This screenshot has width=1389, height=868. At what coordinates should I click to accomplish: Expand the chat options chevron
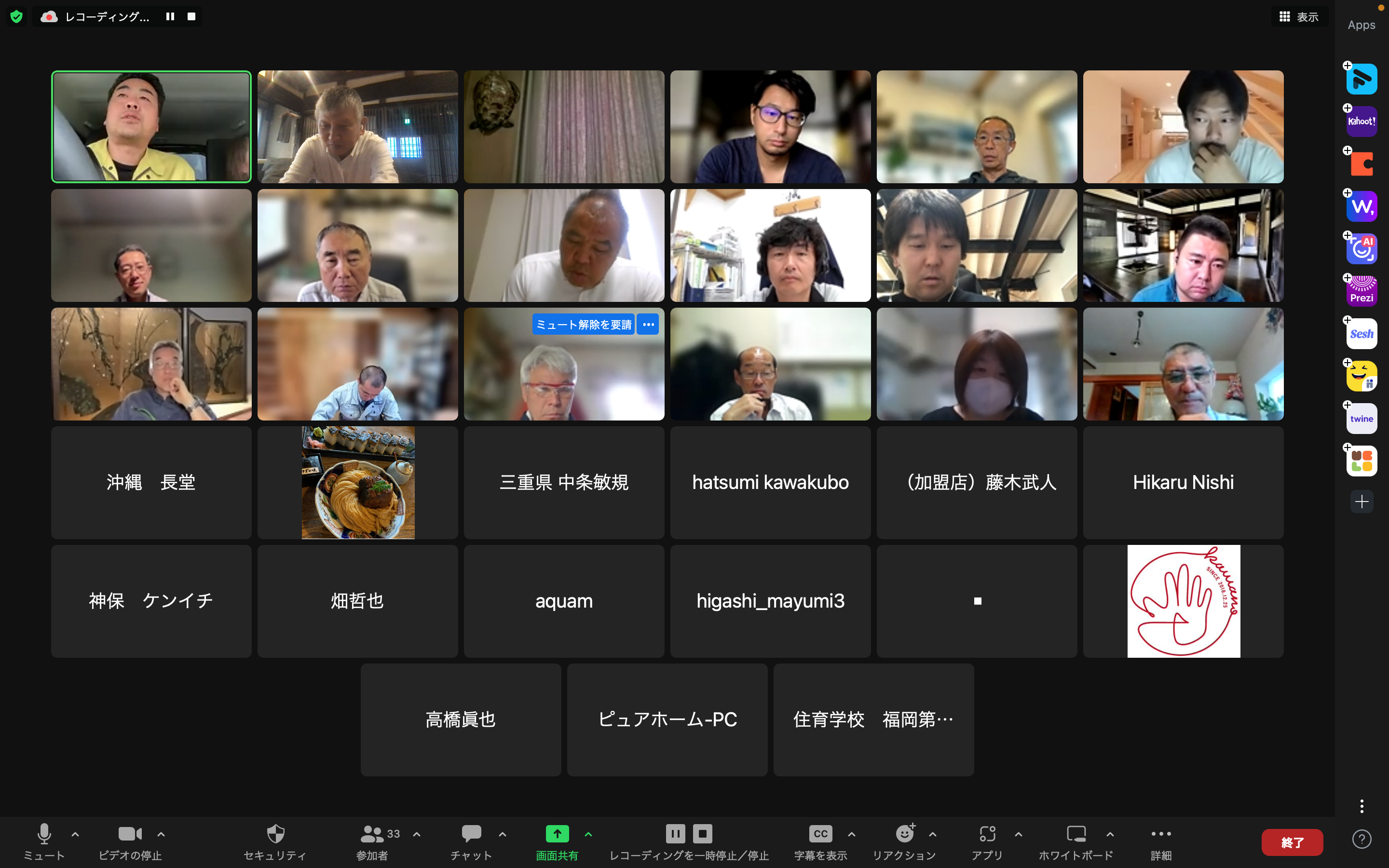pyautogui.click(x=502, y=834)
